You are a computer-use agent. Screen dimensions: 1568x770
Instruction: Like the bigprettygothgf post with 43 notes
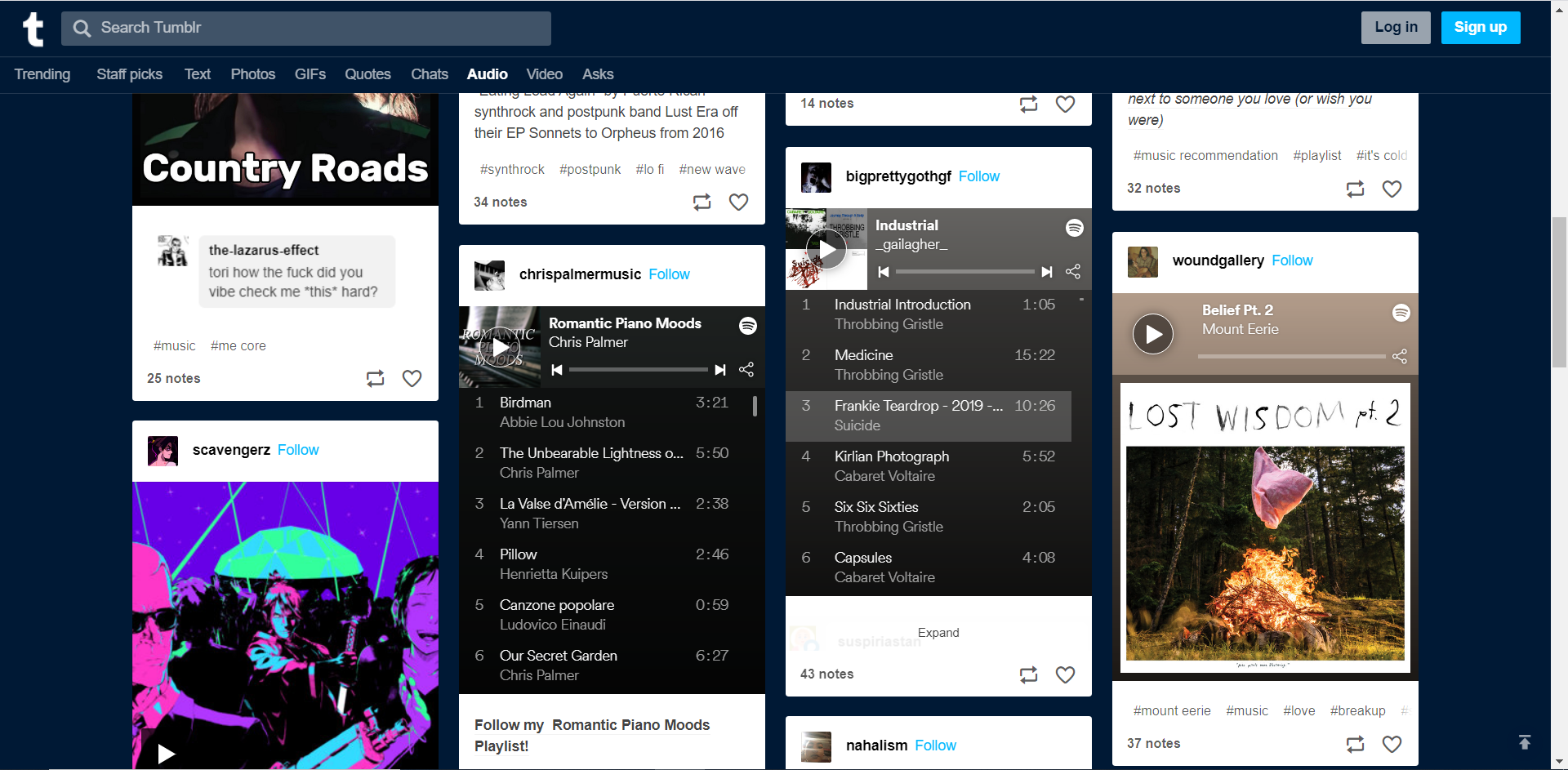(1065, 674)
